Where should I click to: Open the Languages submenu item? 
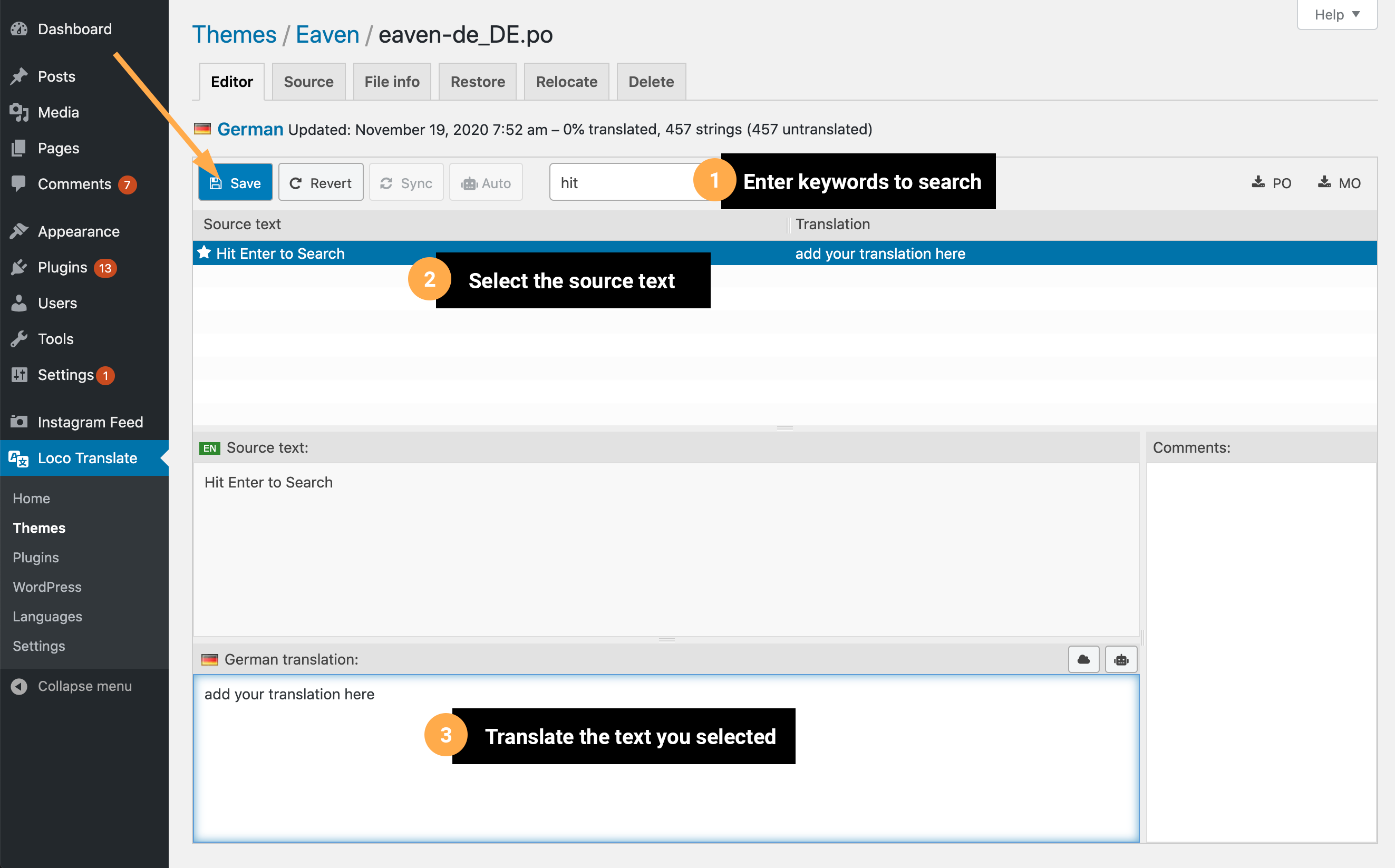47,616
